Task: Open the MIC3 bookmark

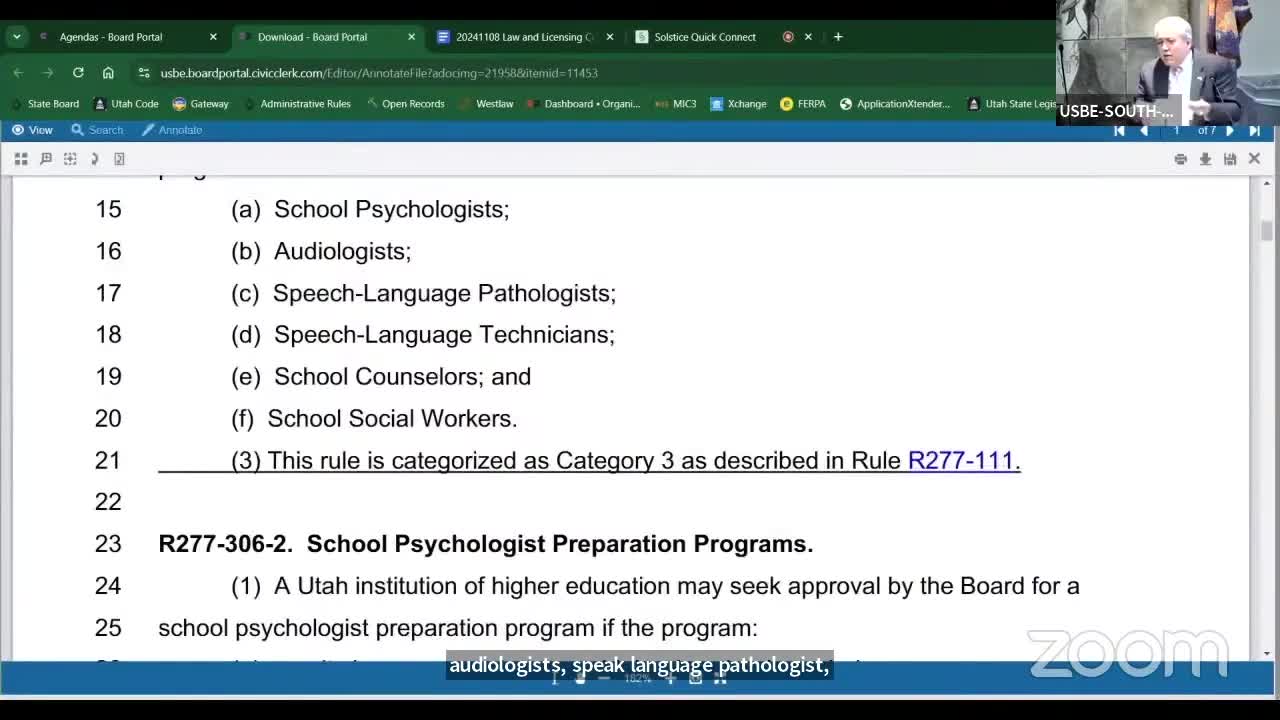Action: (x=675, y=104)
